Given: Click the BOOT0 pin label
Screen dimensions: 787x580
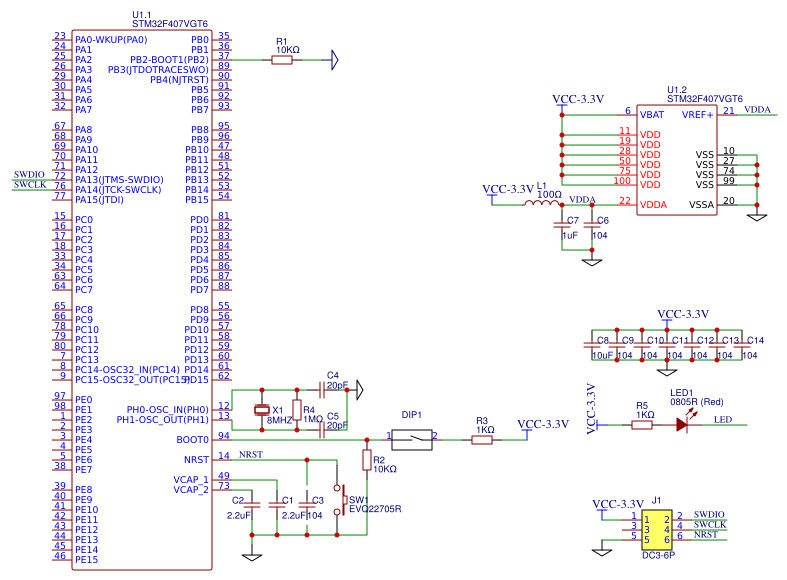Looking at the screenshot, I should tap(192, 440).
